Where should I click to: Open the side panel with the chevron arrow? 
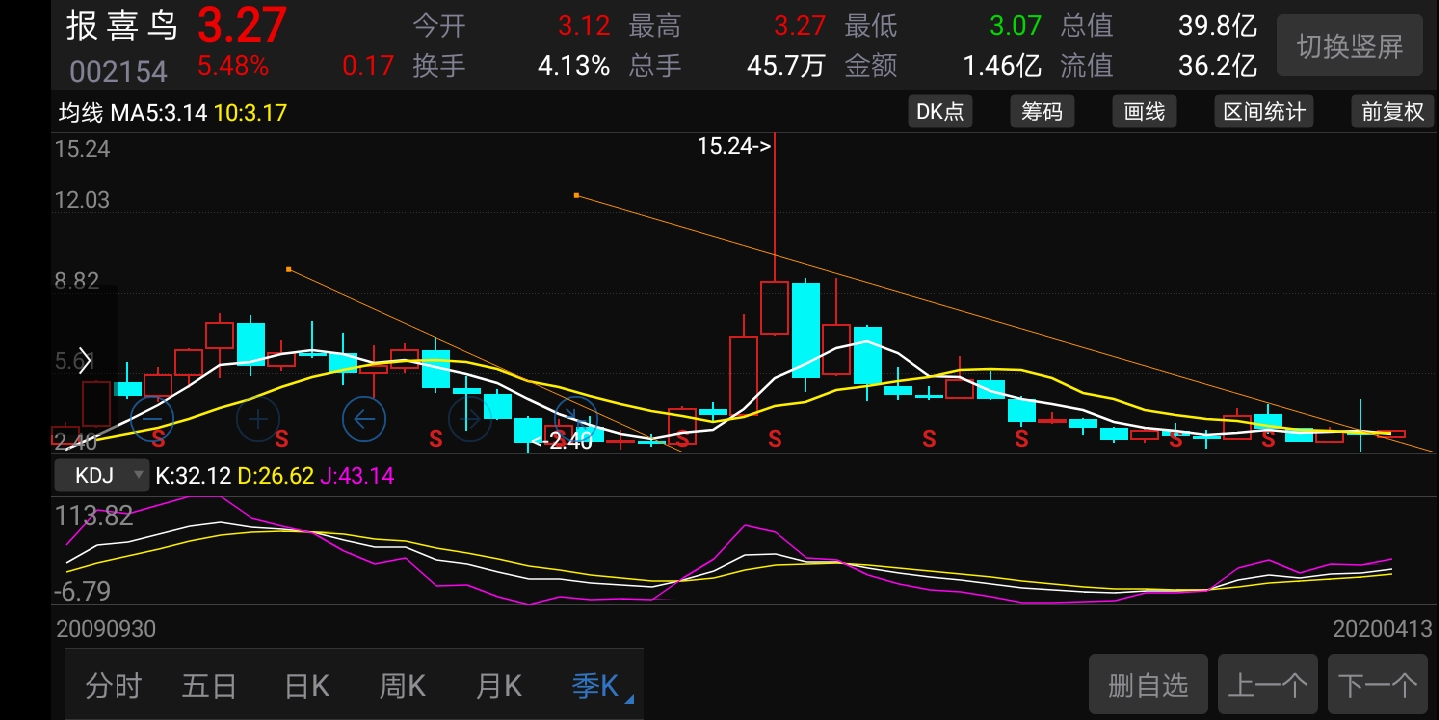85,360
